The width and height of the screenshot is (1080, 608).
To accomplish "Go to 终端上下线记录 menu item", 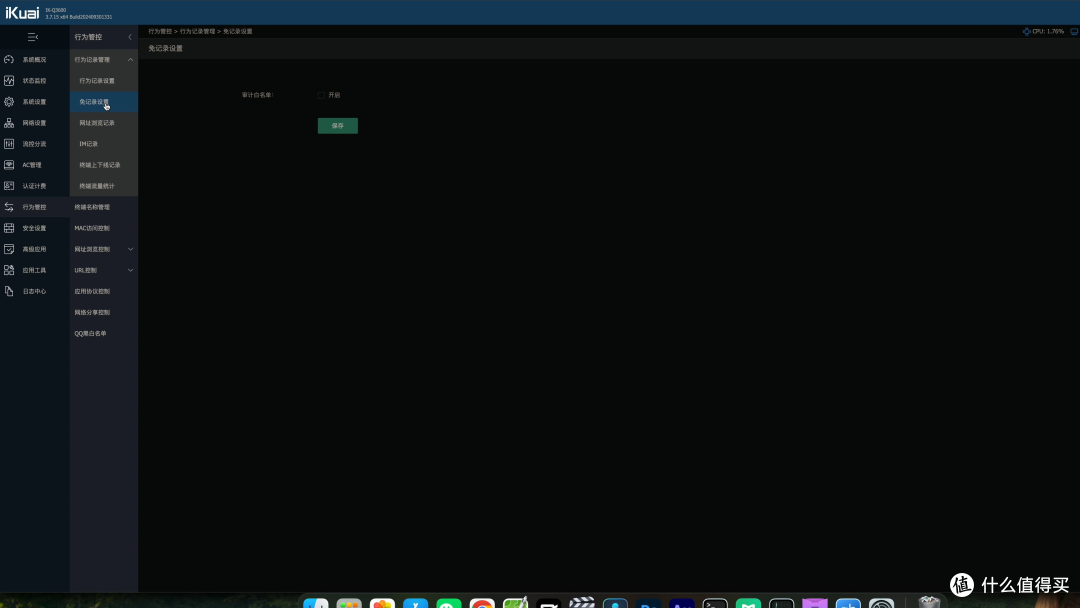I will [100, 165].
